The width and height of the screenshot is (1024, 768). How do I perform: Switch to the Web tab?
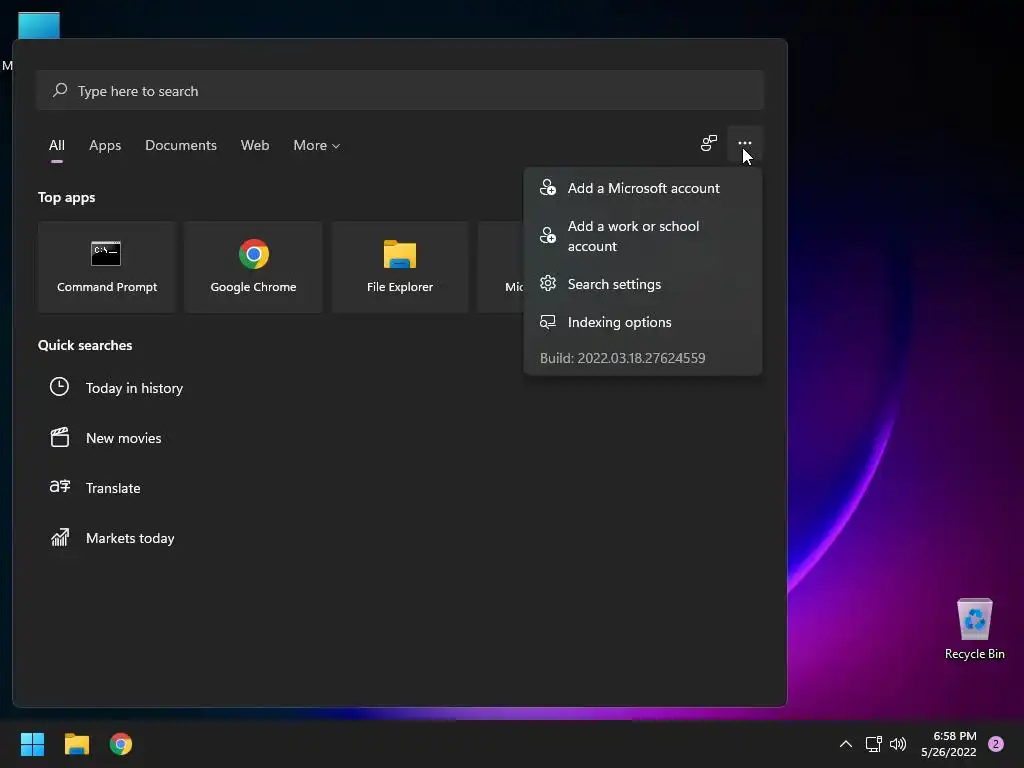point(255,146)
